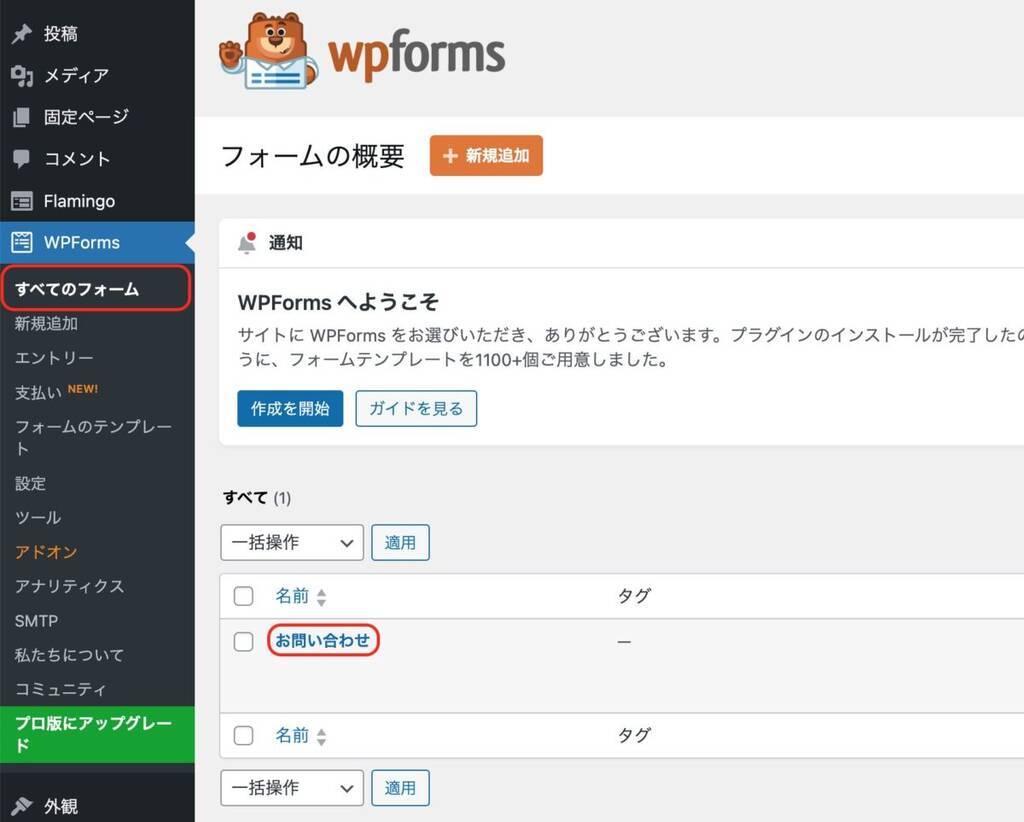Open アナリティクス submenu
The height and width of the screenshot is (822, 1024).
click(69, 586)
